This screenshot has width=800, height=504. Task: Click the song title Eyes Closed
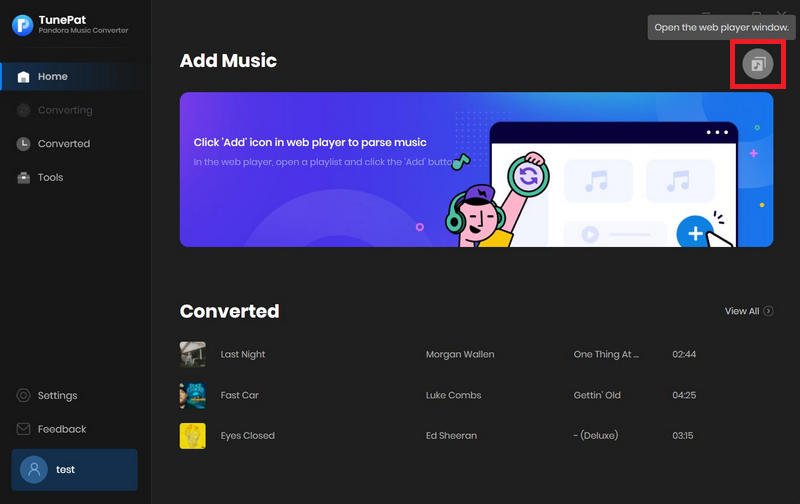click(247, 436)
